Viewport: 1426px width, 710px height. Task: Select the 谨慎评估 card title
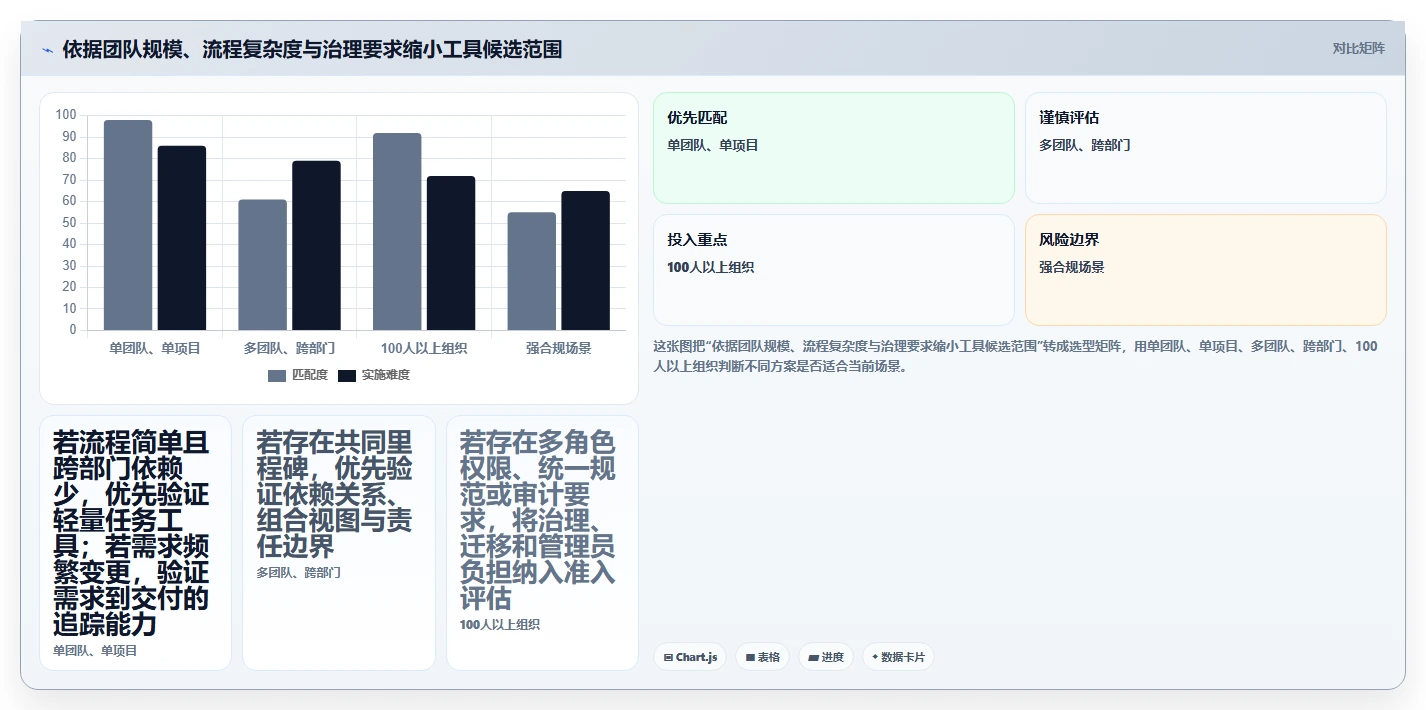click(1069, 118)
